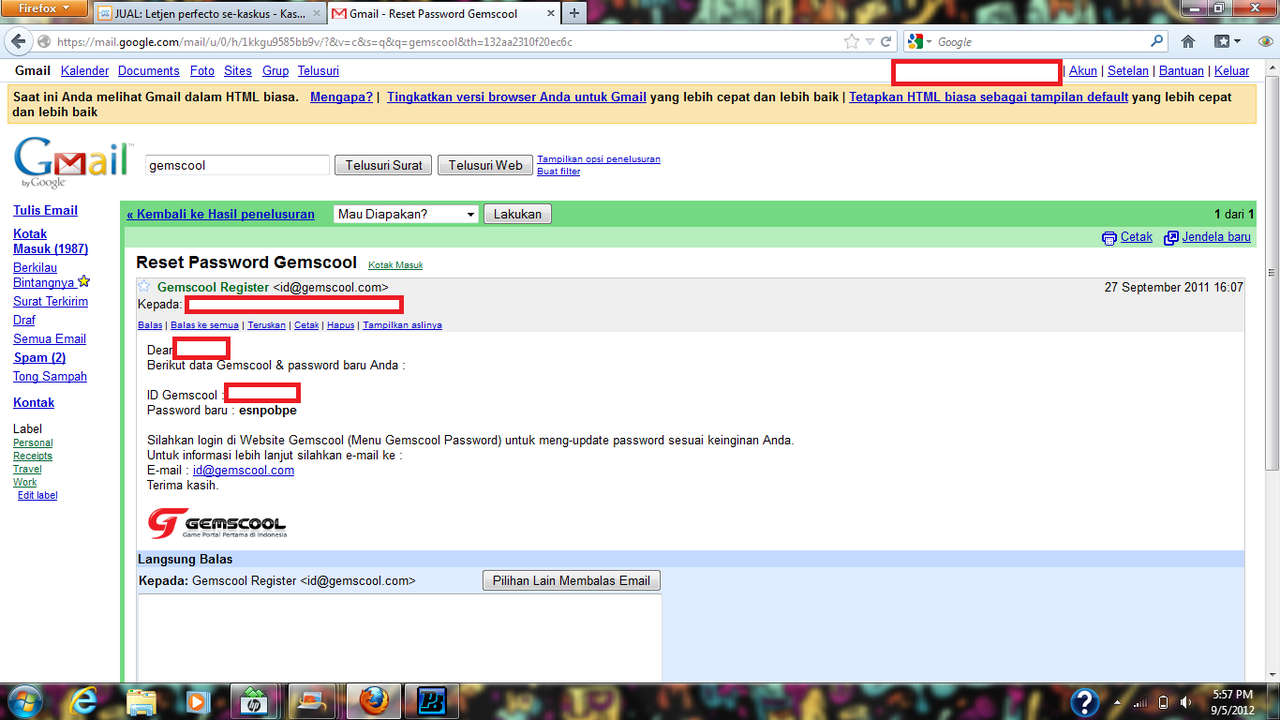Open Surat Terkirim folder
Screen dimensions: 1280x720
pyautogui.click(x=50, y=301)
